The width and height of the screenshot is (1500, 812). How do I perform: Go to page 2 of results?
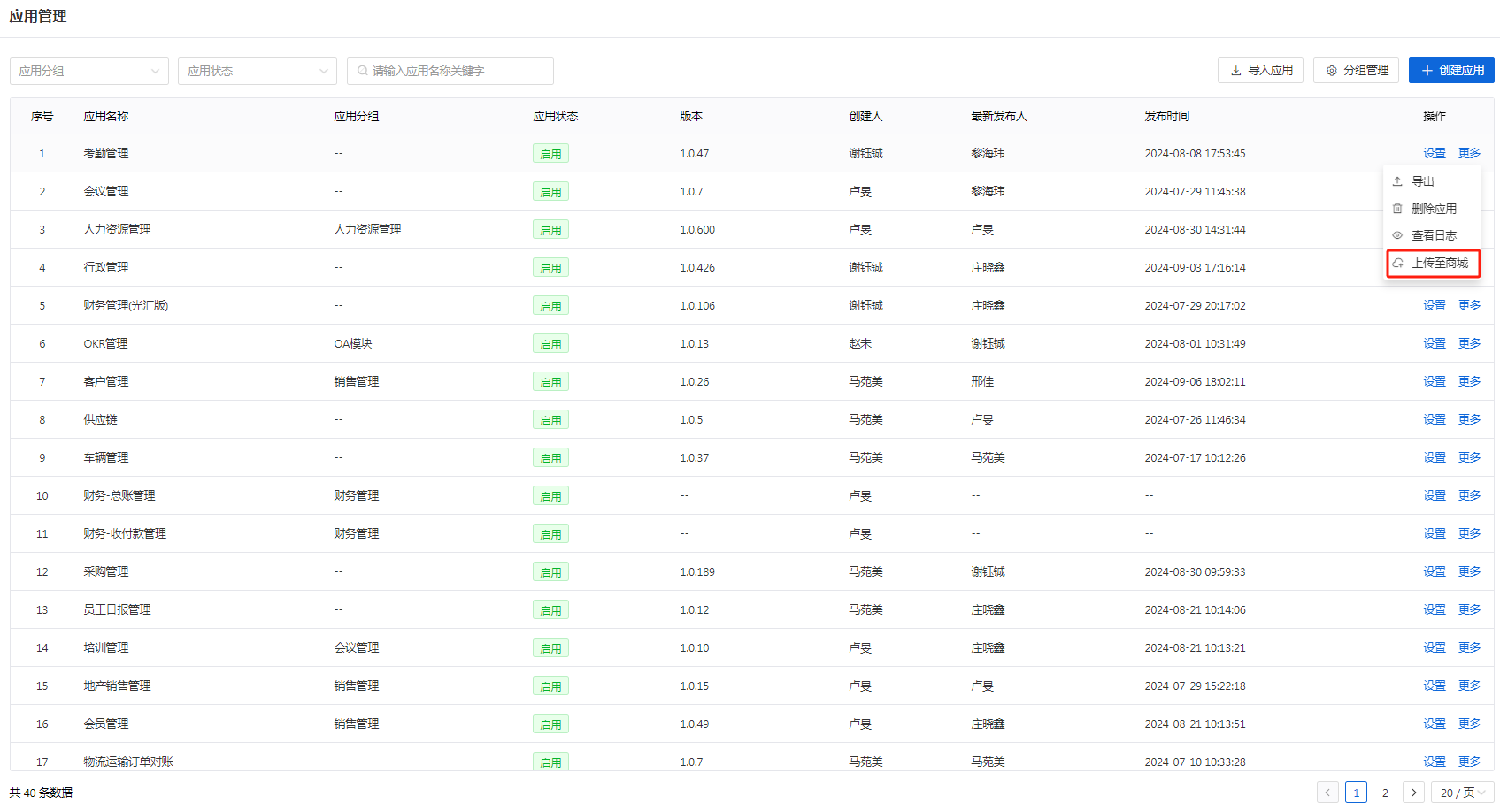tap(1385, 793)
